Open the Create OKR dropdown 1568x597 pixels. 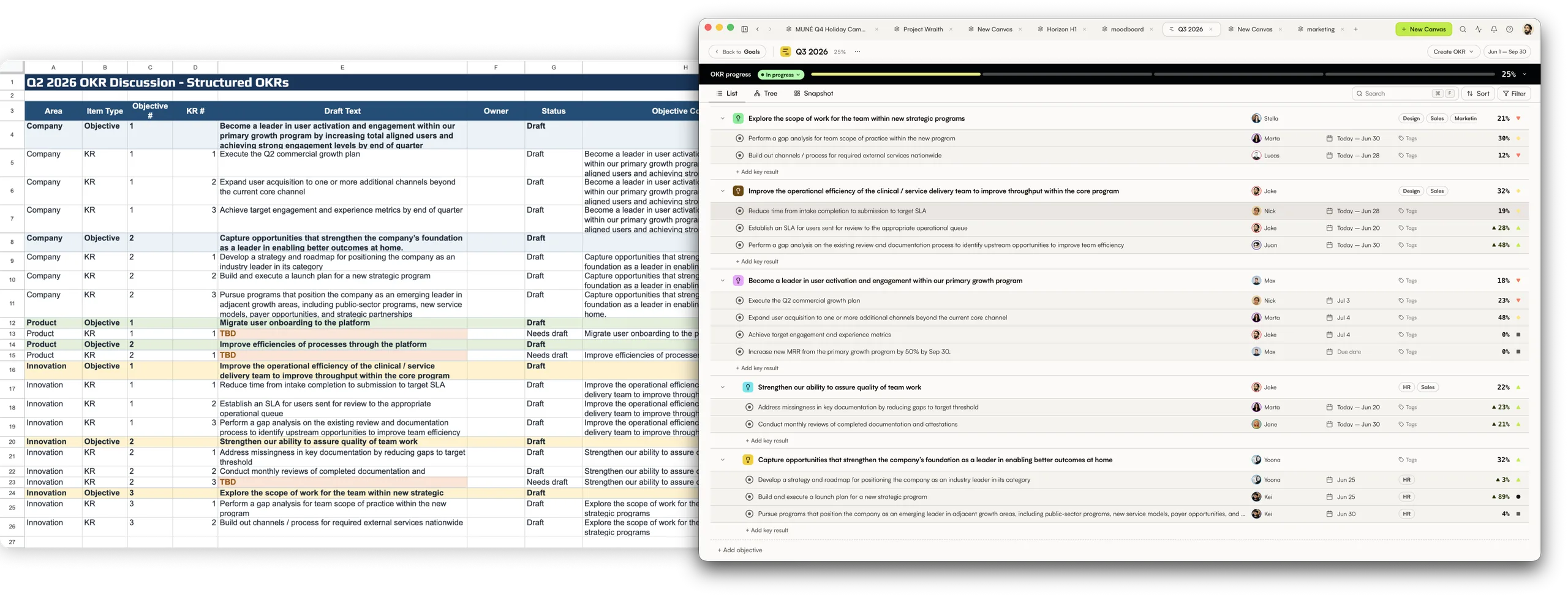[x=1453, y=51]
